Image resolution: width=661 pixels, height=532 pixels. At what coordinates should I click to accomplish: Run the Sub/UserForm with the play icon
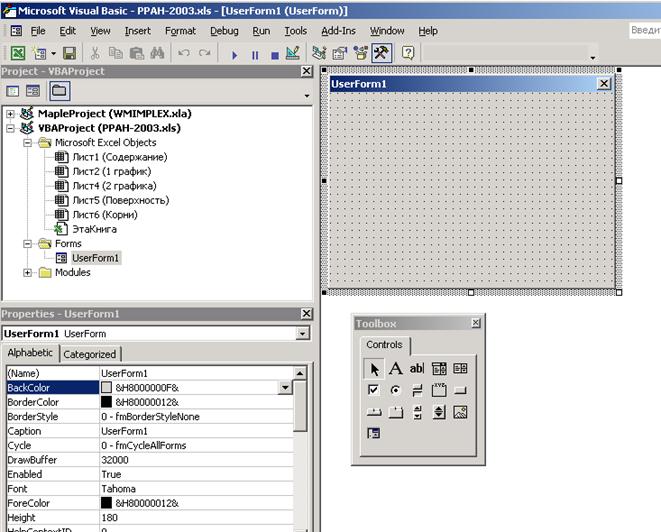coord(235,55)
